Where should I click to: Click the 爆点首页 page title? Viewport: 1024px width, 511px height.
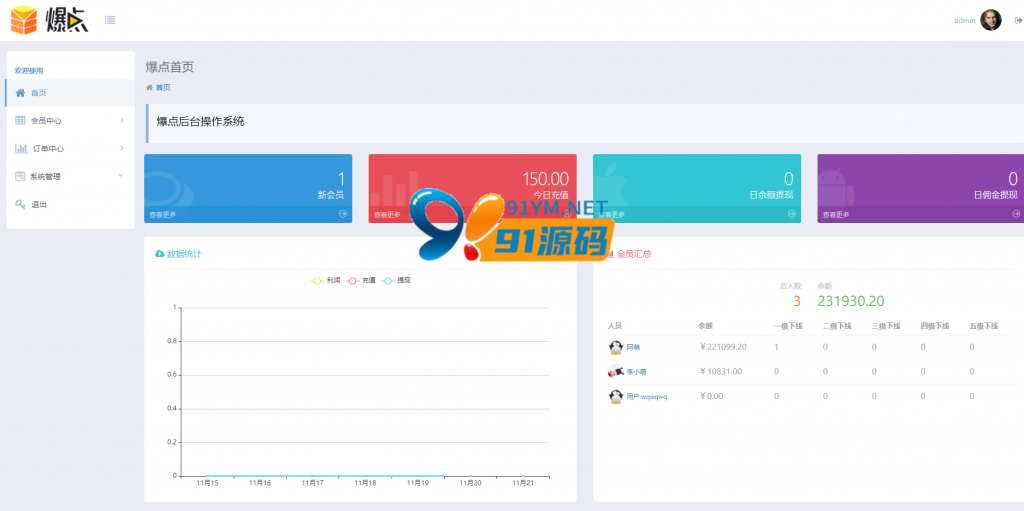(x=170, y=67)
